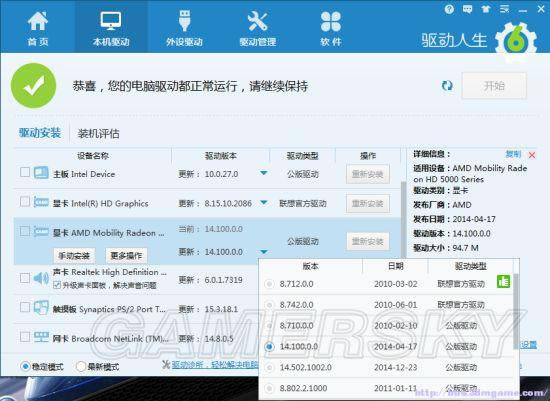Click the skin shirt icon
The width and height of the screenshot is (550, 401).
tap(486, 9)
